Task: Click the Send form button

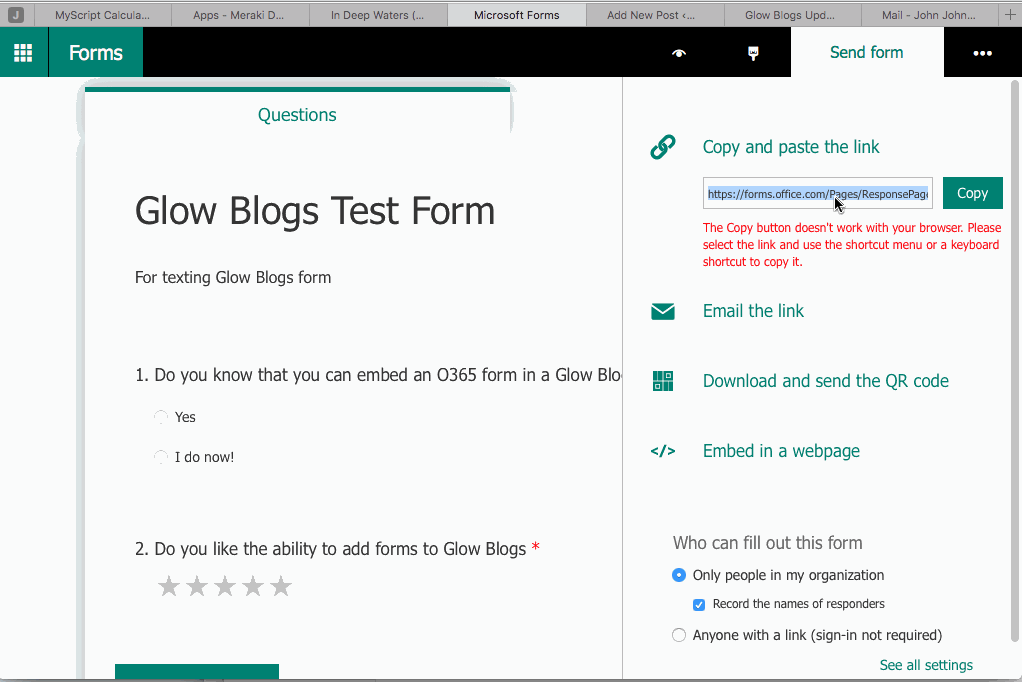Action: click(867, 52)
